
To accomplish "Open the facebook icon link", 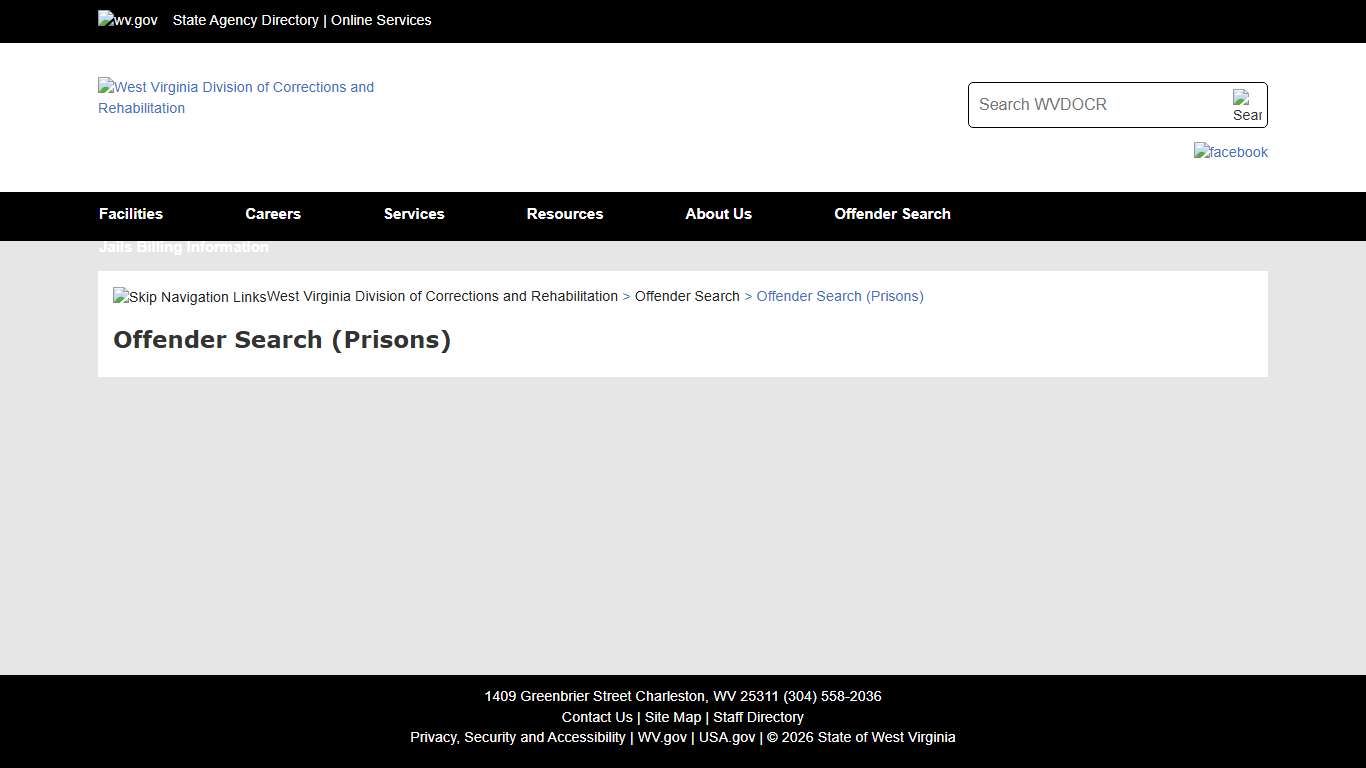I will tap(1231, 152).
